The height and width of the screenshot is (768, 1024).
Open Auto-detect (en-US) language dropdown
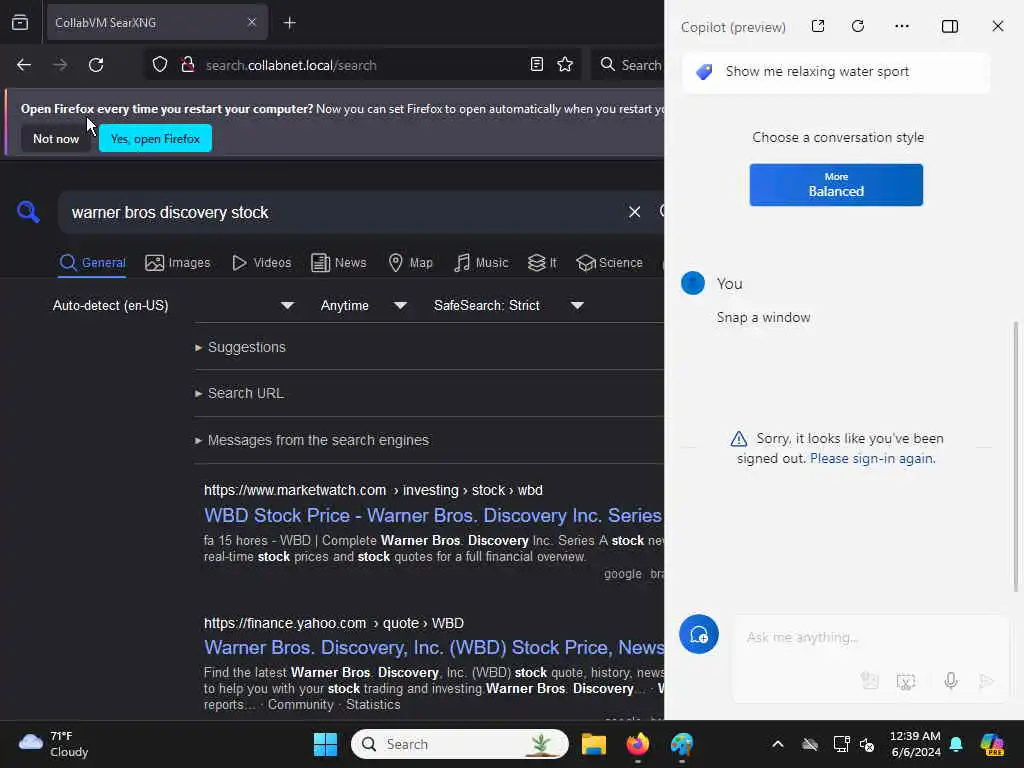(x=174, y=306)
